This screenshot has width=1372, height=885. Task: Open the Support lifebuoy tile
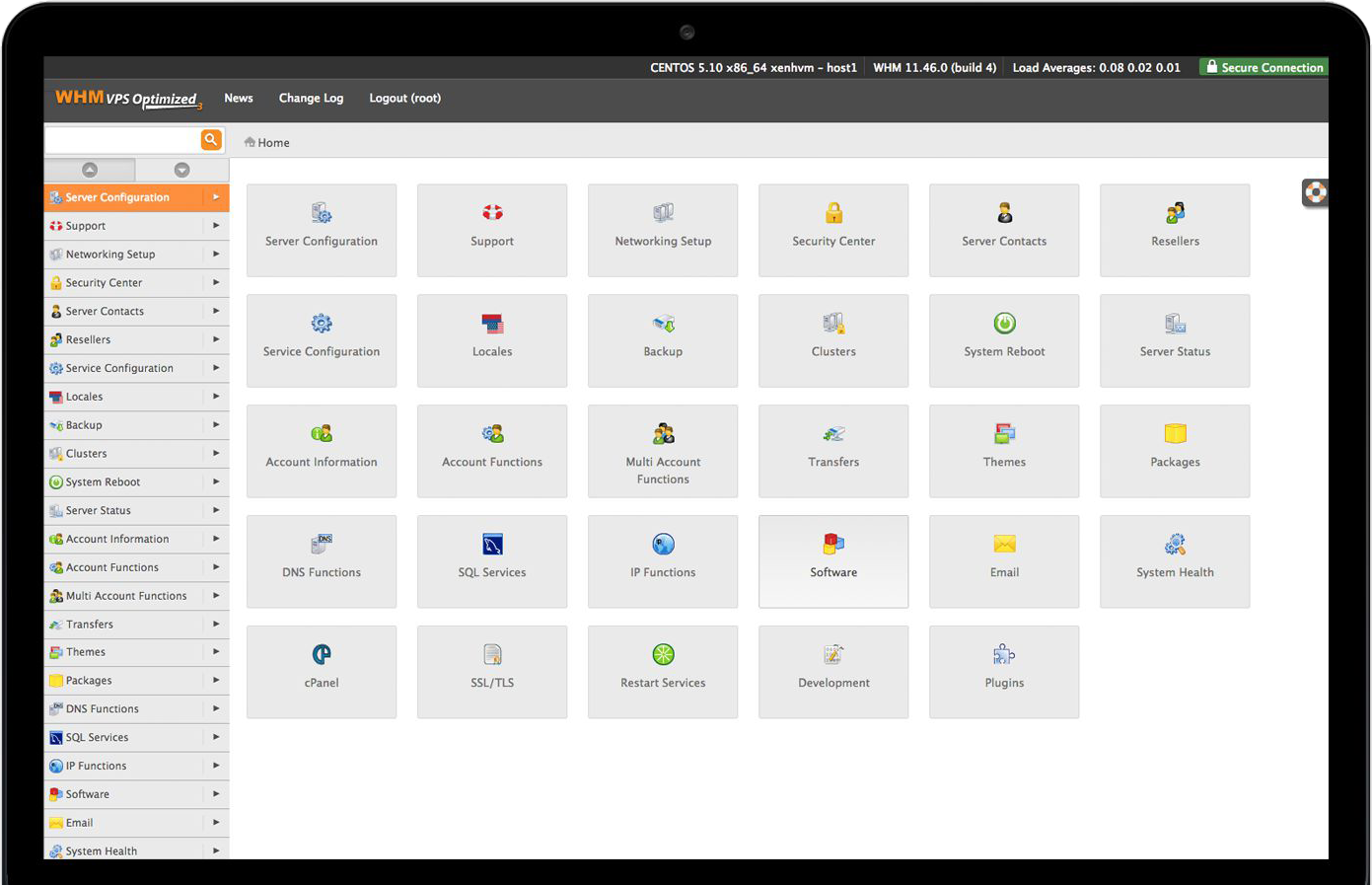click(492, 230)
